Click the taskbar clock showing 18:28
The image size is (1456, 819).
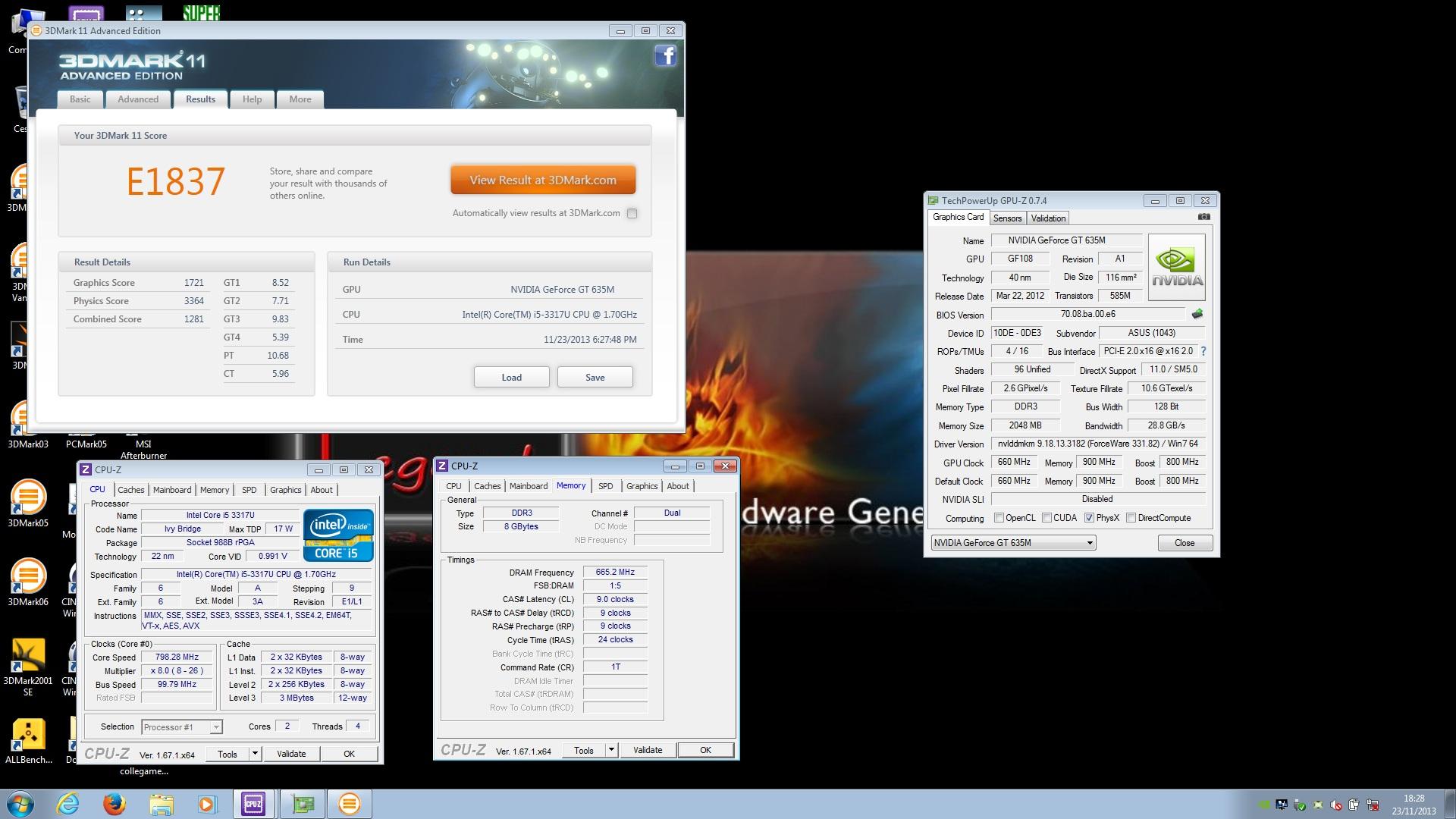pos(1413,805)
